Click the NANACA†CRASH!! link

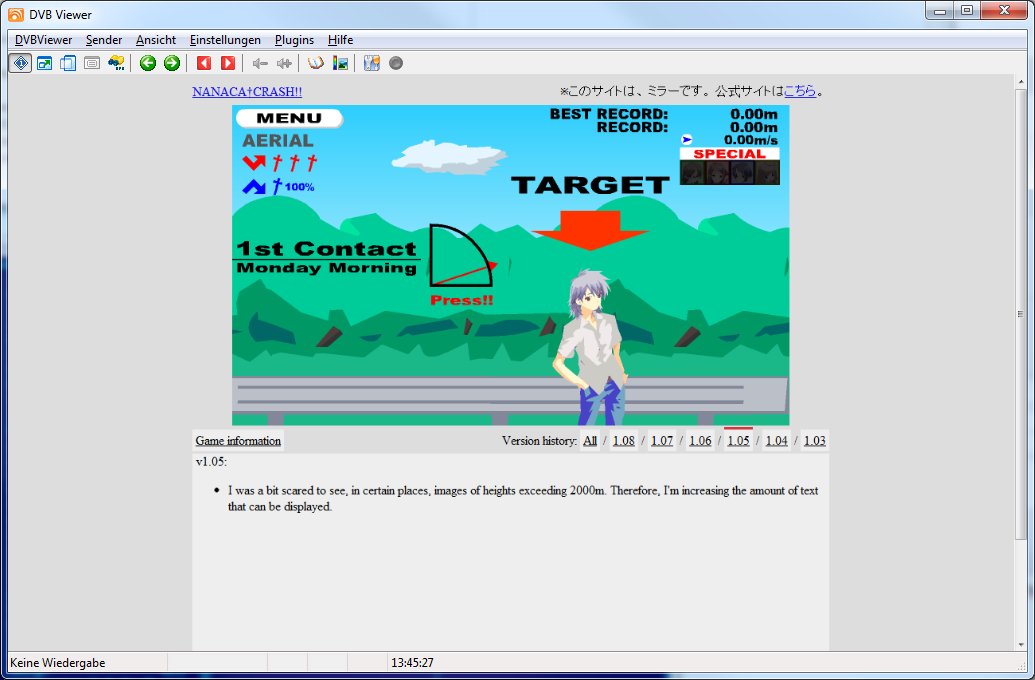tap(247, 91)
